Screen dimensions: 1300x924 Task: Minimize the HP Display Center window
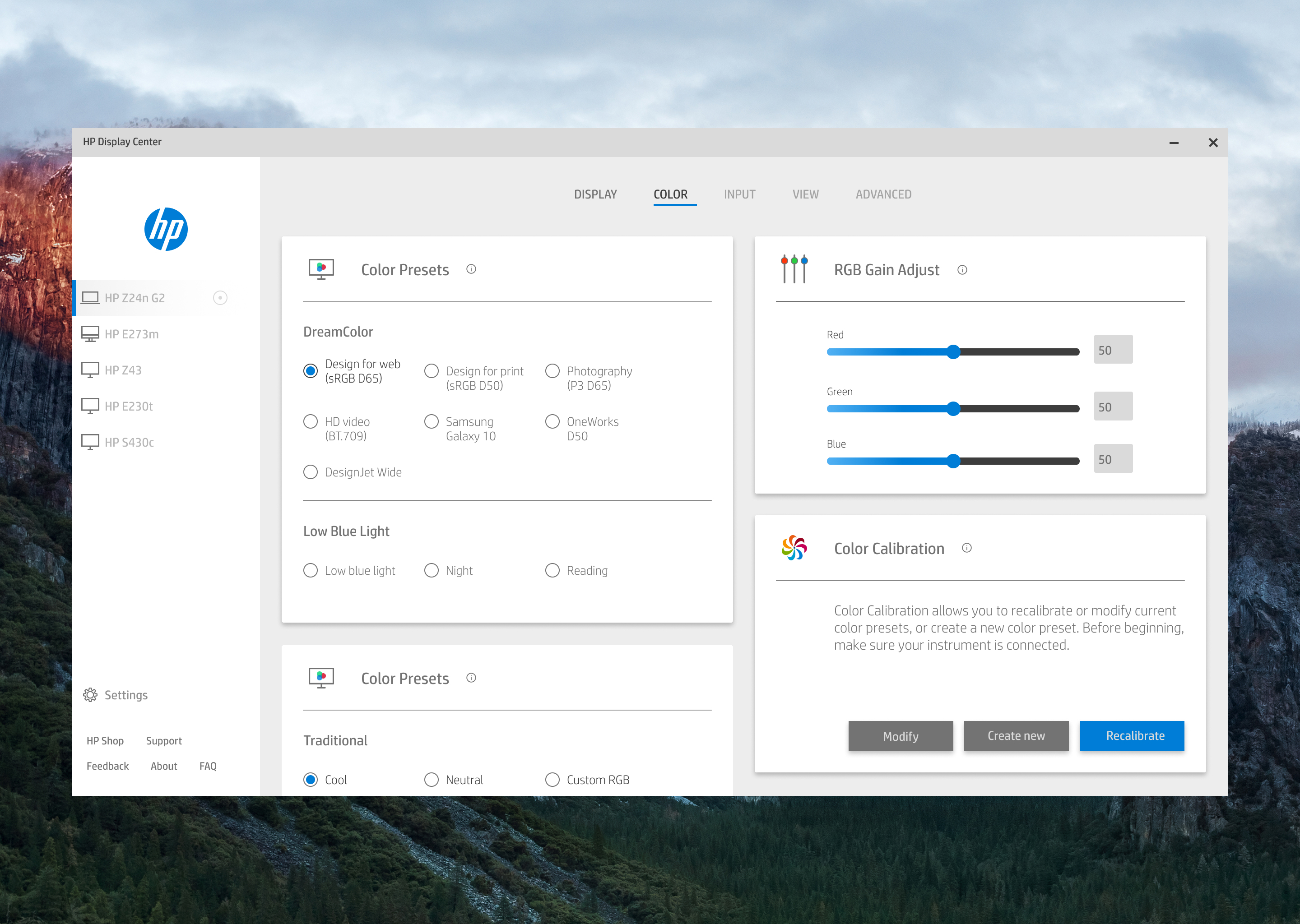(x=1174, y=143)
